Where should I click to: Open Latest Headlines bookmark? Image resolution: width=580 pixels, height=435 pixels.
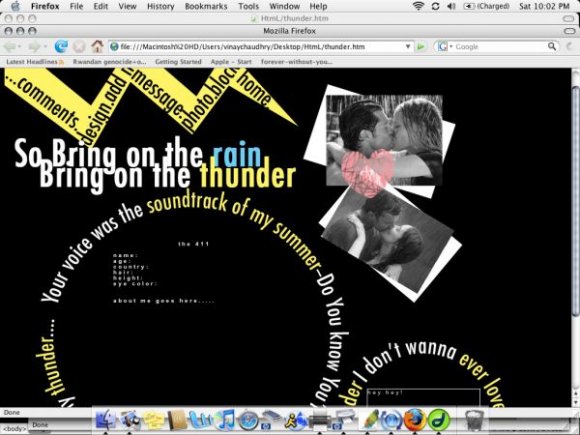point(35,61)
